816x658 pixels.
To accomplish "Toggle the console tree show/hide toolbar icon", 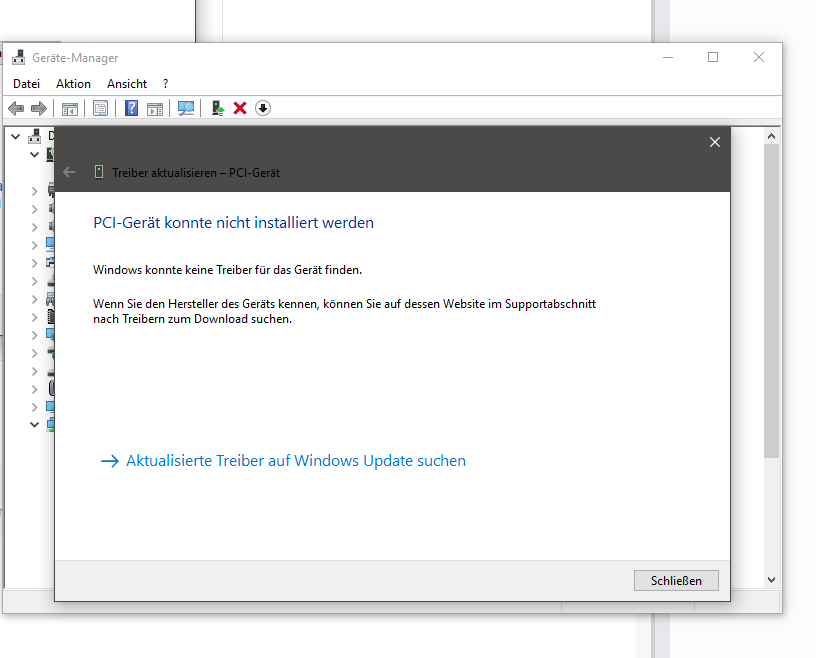I will click(x=70, y=109).
